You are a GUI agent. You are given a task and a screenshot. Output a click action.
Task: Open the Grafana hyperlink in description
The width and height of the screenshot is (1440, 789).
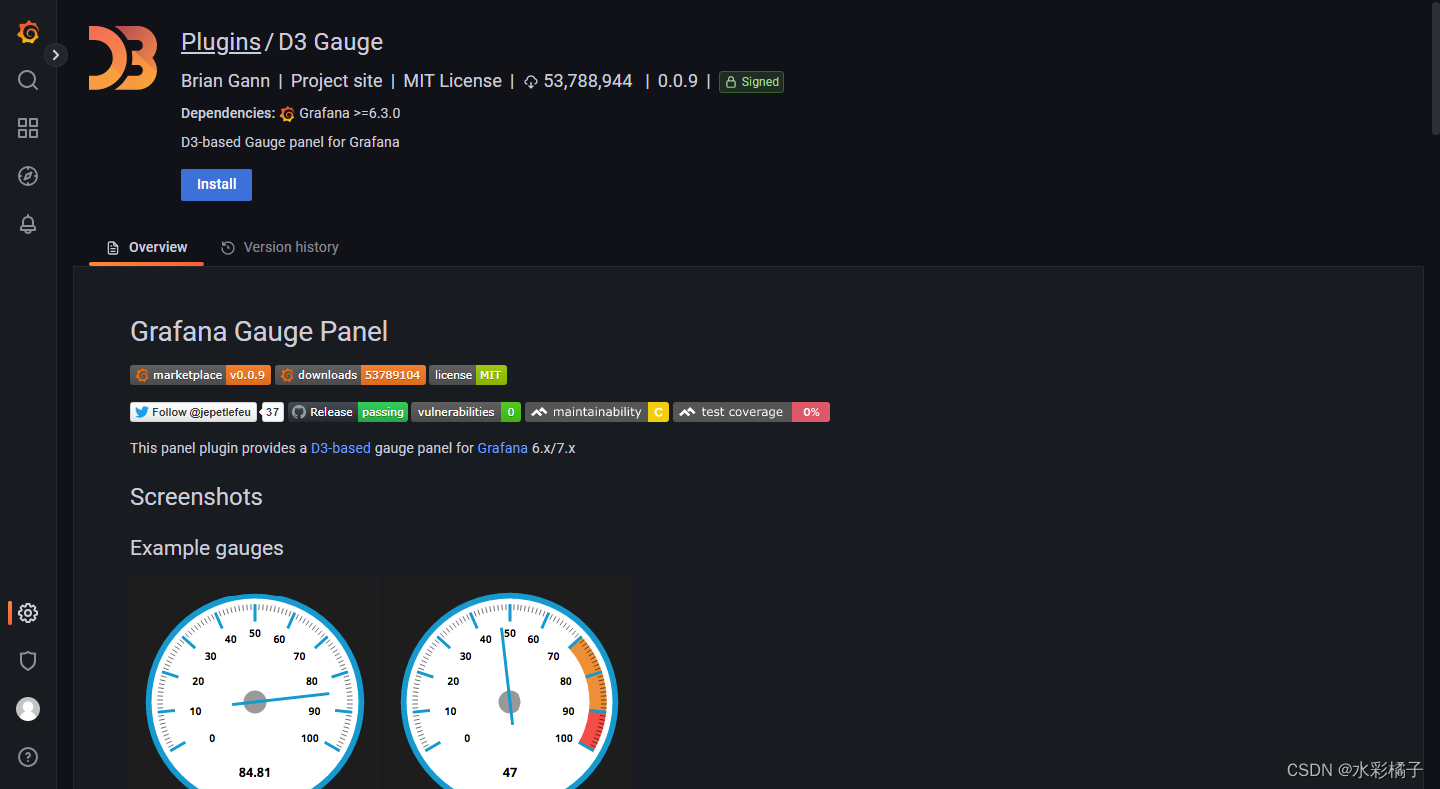pyautogui.click(x=502, y=448)
